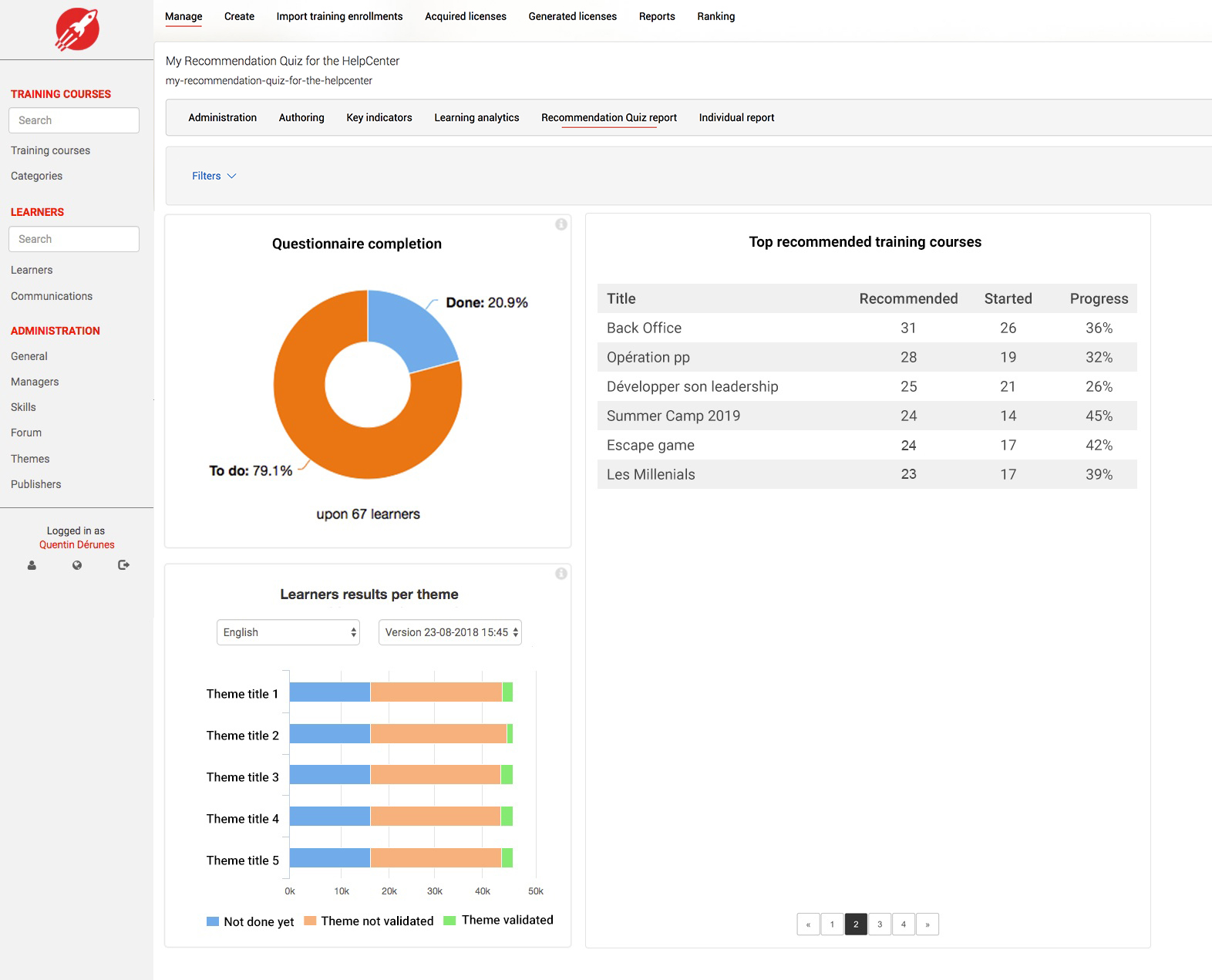Click the Started column header
The height and width of the screenshot is (980, 1212).
[1008, 298]
